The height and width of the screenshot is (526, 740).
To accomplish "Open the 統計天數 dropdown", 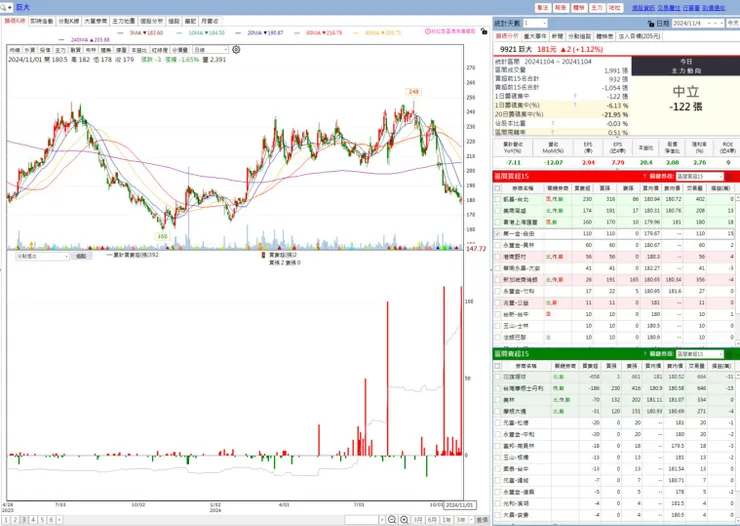I will pyautogui.click(x=535, y=23).
